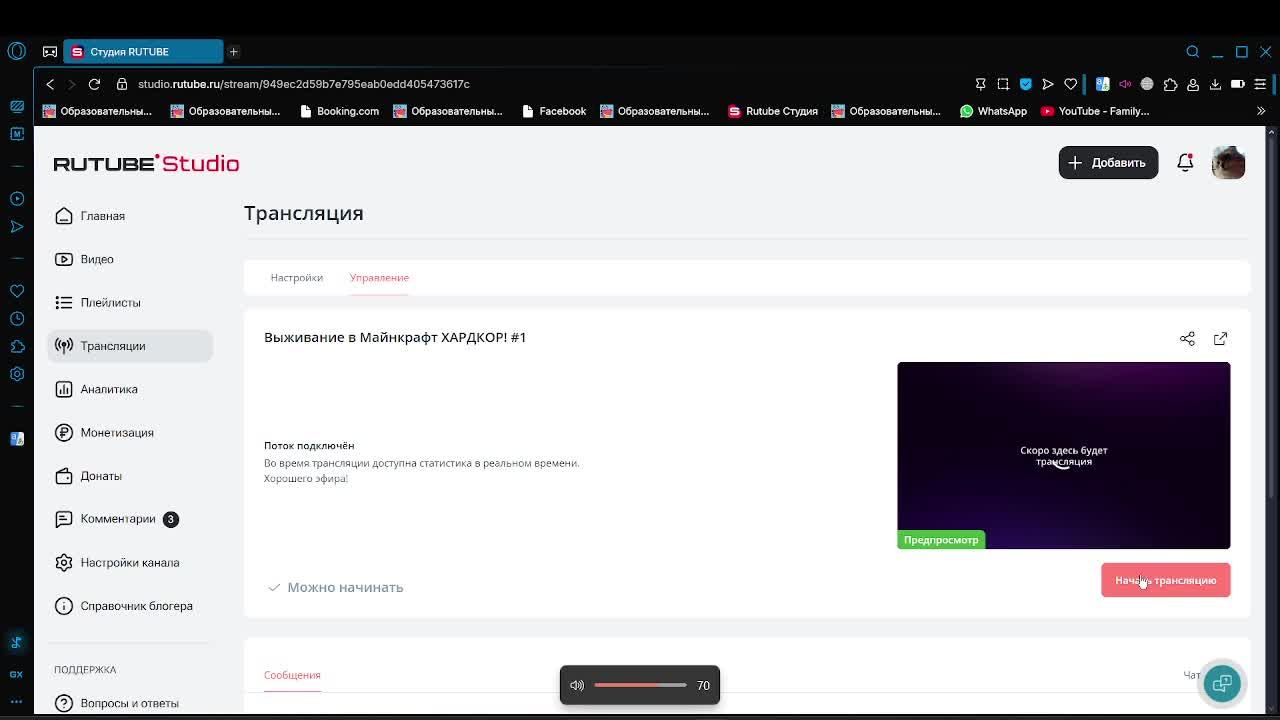Open easy setup sliders icon
The width and height of the screenshot is (1280, 720).
(x=1260, y=84)
